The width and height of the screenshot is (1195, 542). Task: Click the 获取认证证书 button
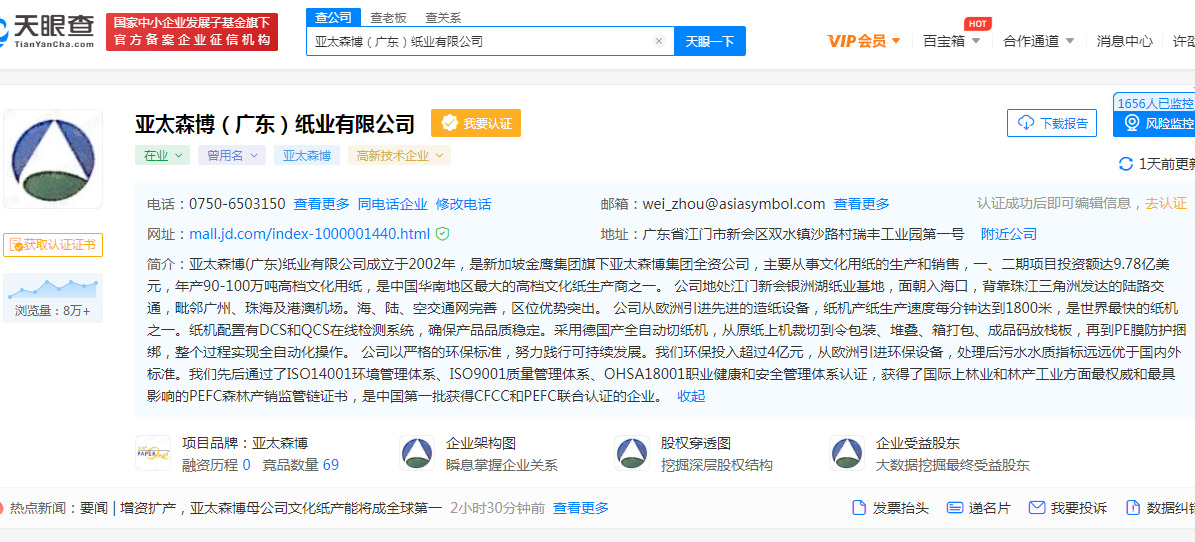tap(53, 245)
